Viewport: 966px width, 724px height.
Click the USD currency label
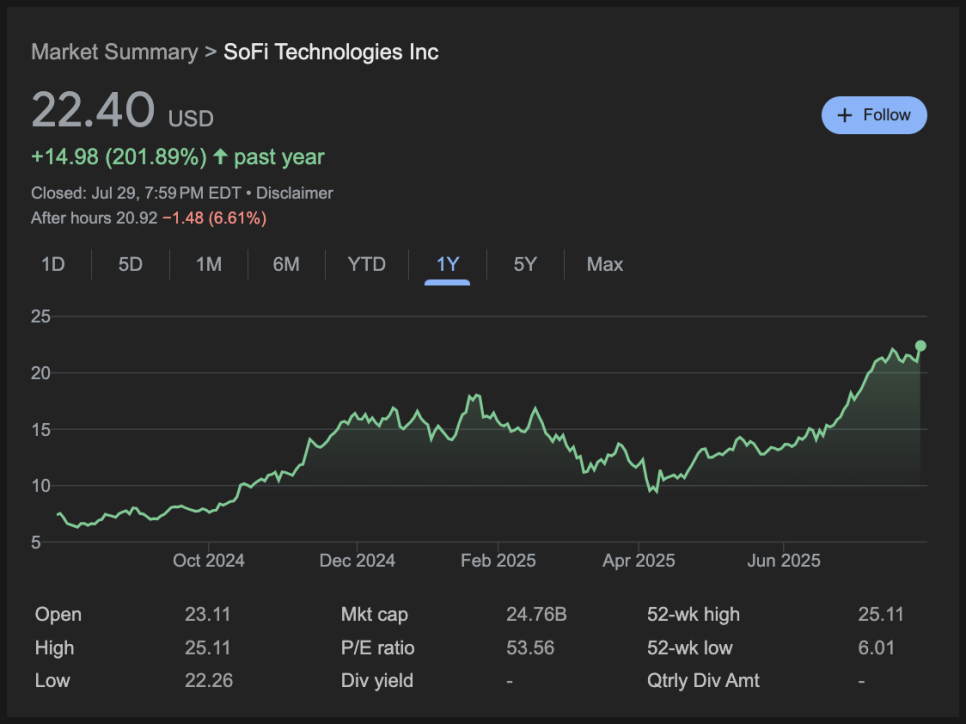point(191,118)
